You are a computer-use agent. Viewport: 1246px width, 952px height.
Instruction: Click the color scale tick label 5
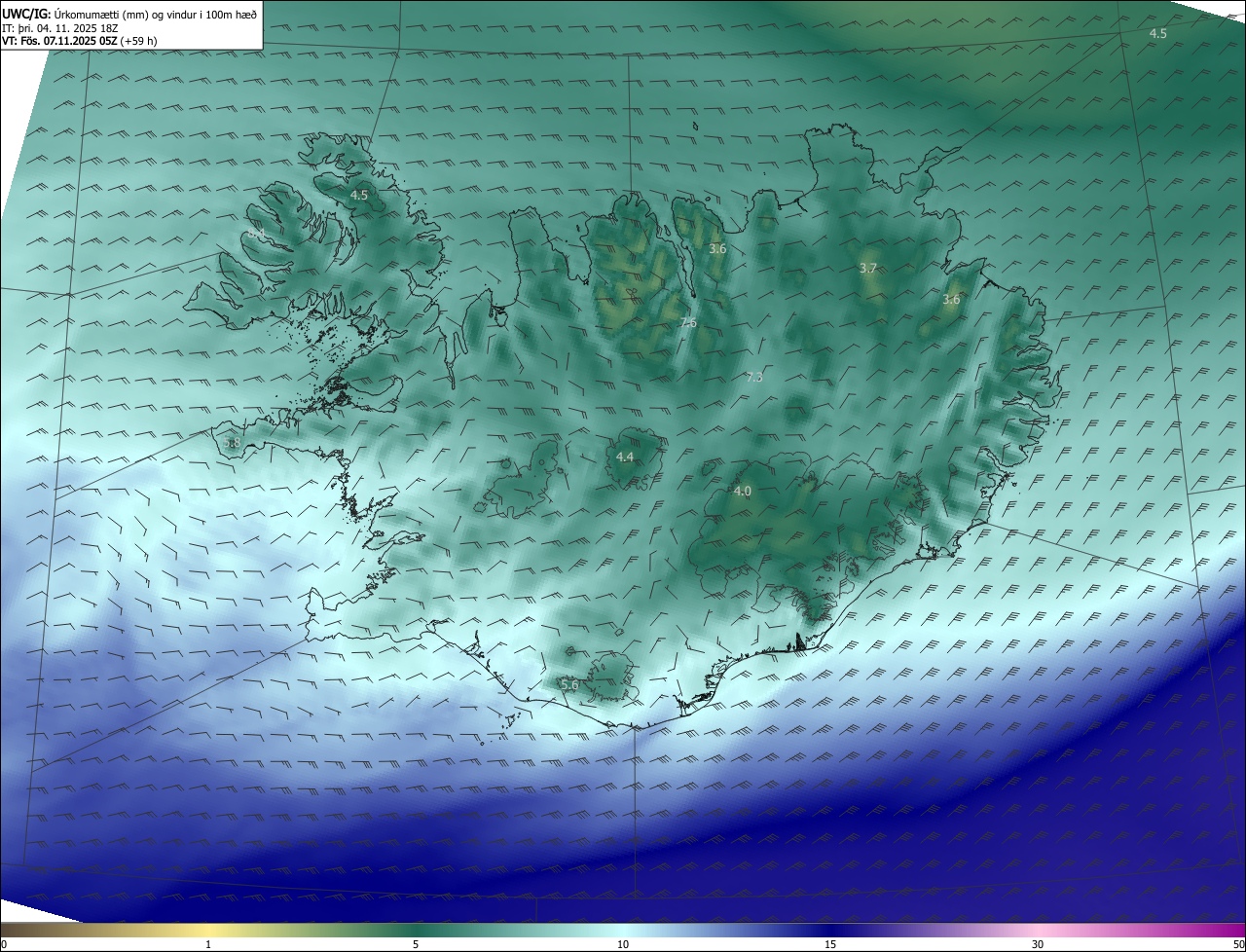click(416, 944)
